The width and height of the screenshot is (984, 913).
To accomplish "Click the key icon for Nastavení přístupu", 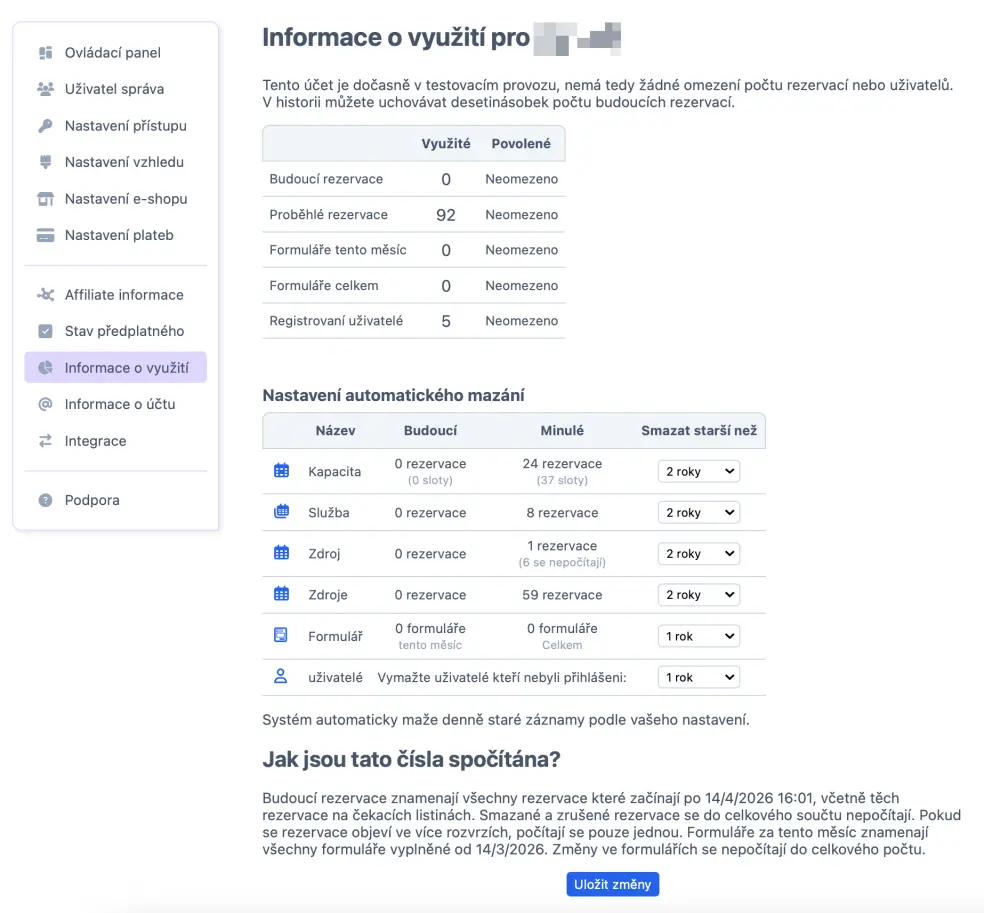I will pos(45,126).
